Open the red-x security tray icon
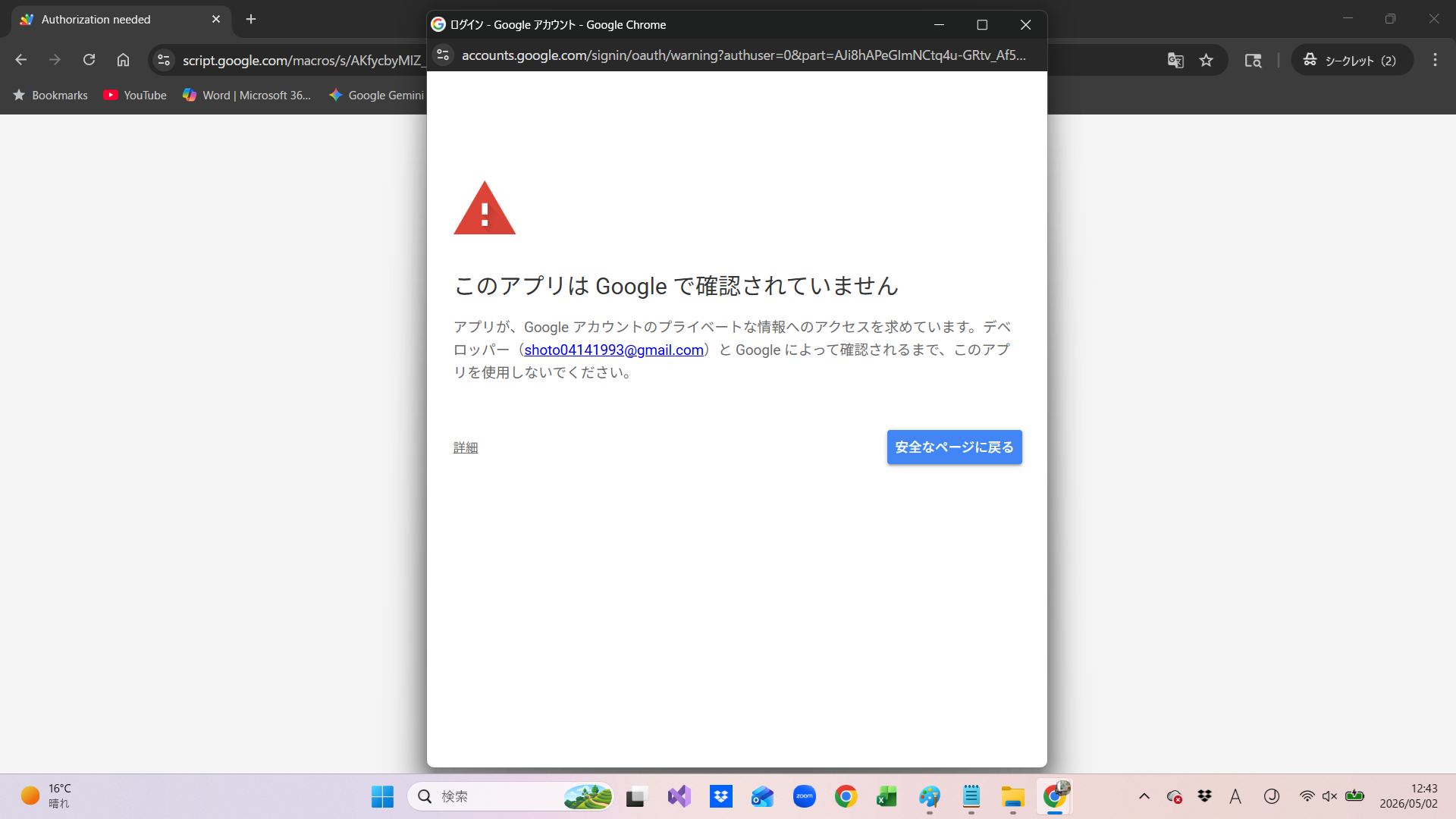Viewport: 1456px width, 819px height. [x=1174, y=796]
